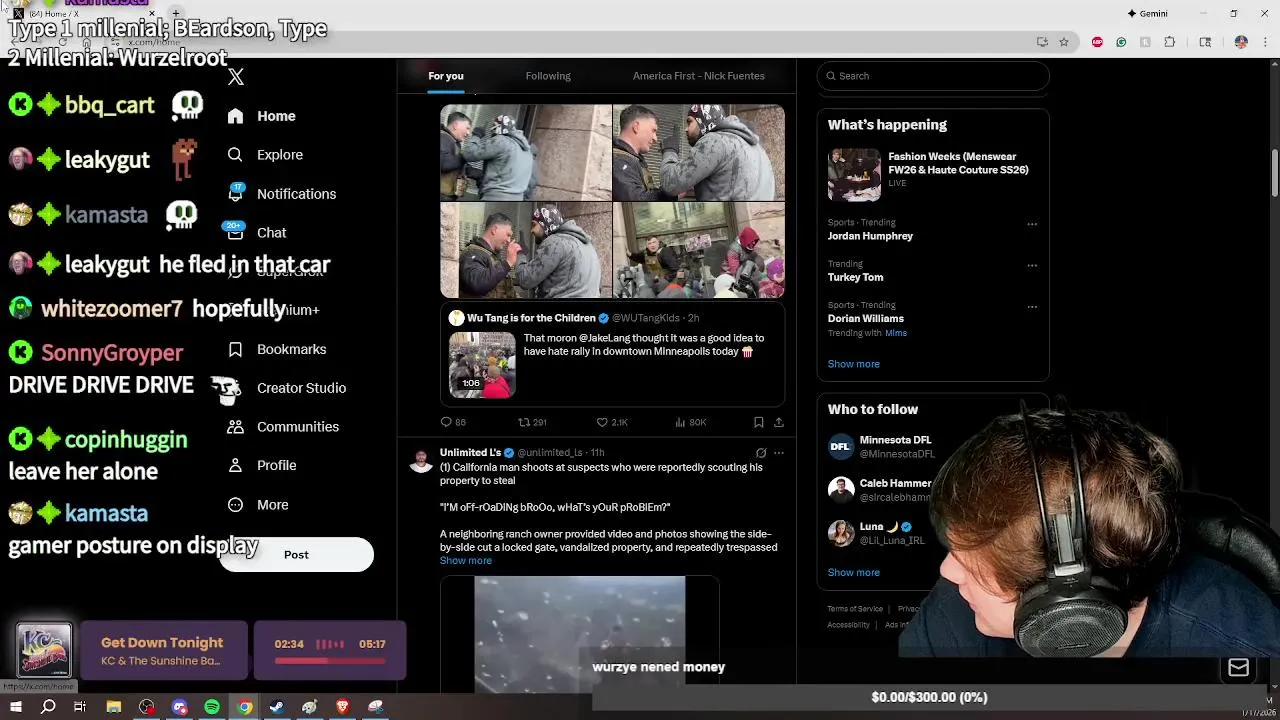This screenshot has height=720, width=1280.
Task: Open Steam from the taskbar
Action: tap(277, 707)
